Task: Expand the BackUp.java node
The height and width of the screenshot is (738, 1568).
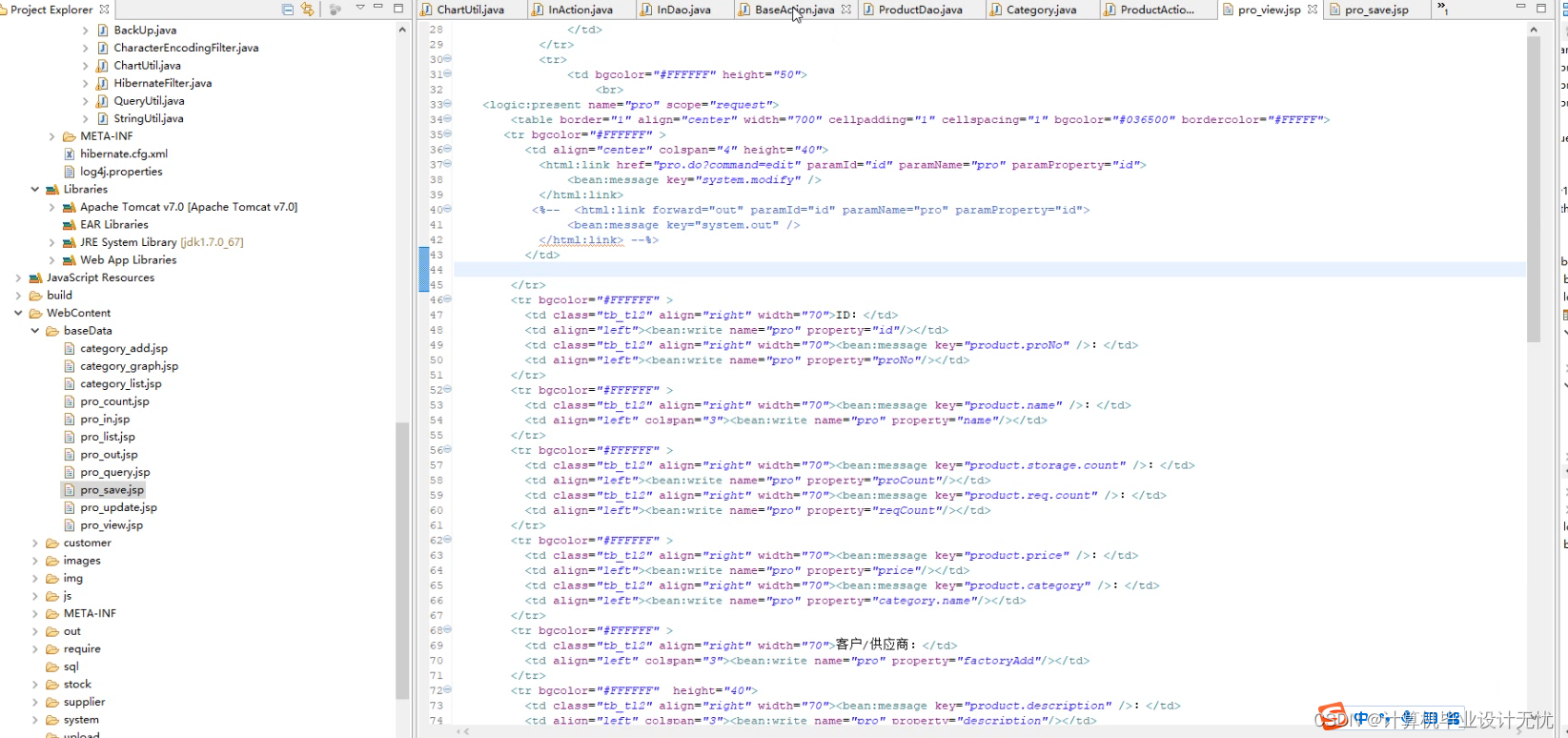Action: 85,31
